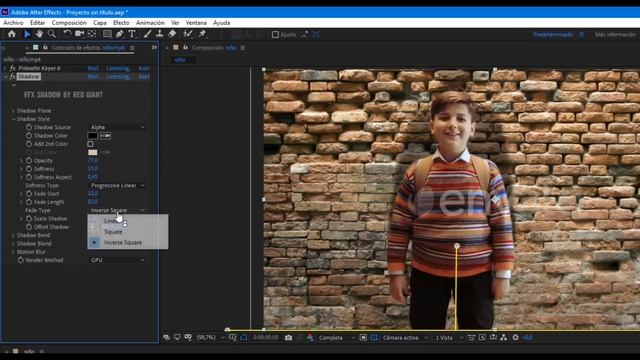640x360 pixels.
Task: Click the reset exposure icon
Action: (x=516, y=338)
